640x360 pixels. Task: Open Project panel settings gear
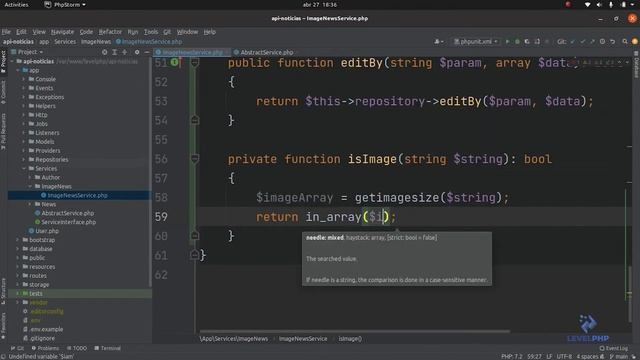point(137,52)
